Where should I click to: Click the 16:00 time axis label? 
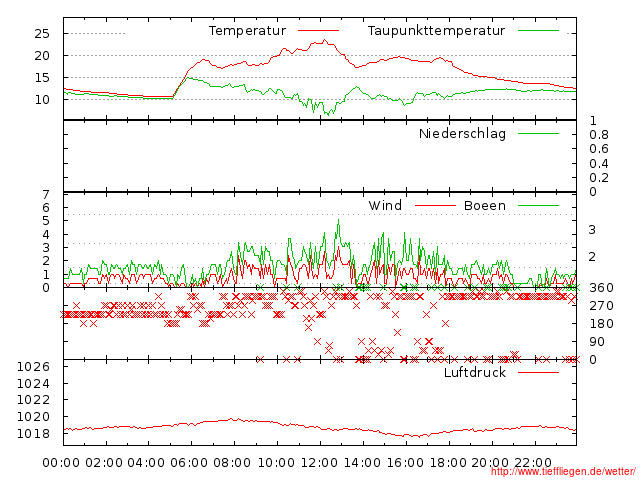point(405,463)
